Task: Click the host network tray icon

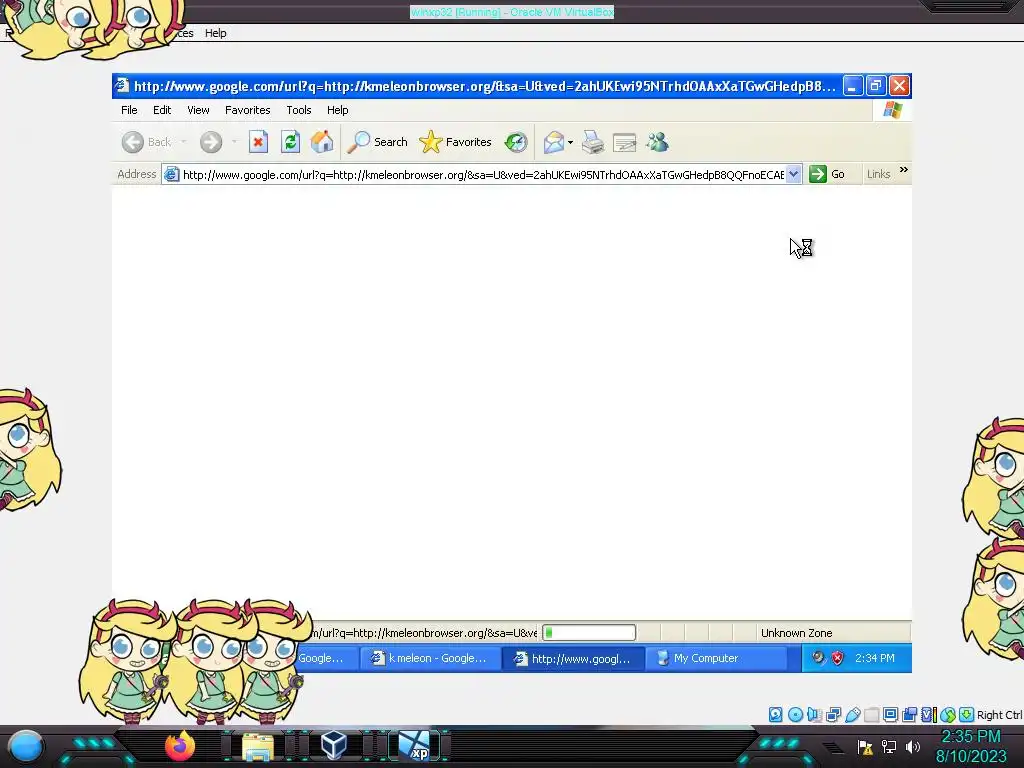Action: tap(889, 747)
